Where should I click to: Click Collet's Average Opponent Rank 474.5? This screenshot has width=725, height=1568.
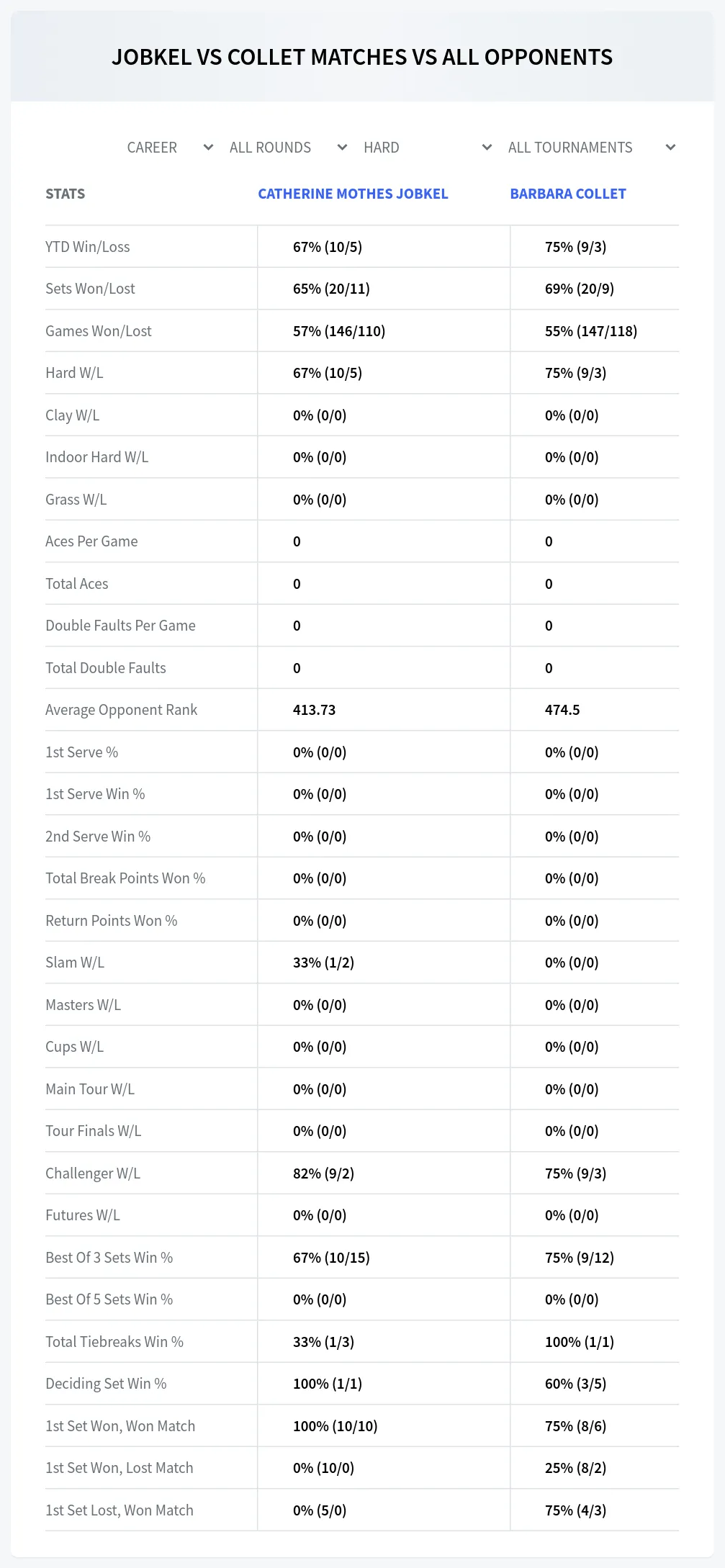pyautogui.click(x=562, y=710)
